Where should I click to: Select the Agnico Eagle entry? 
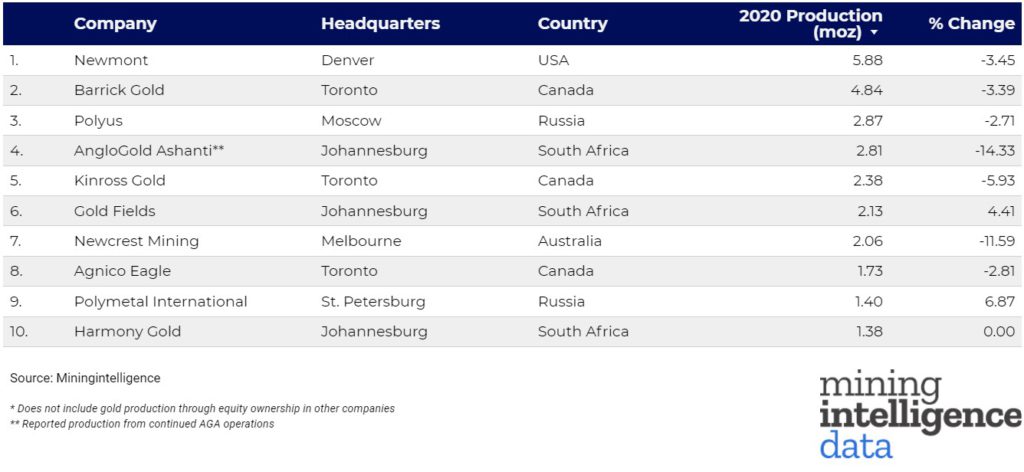122,271
